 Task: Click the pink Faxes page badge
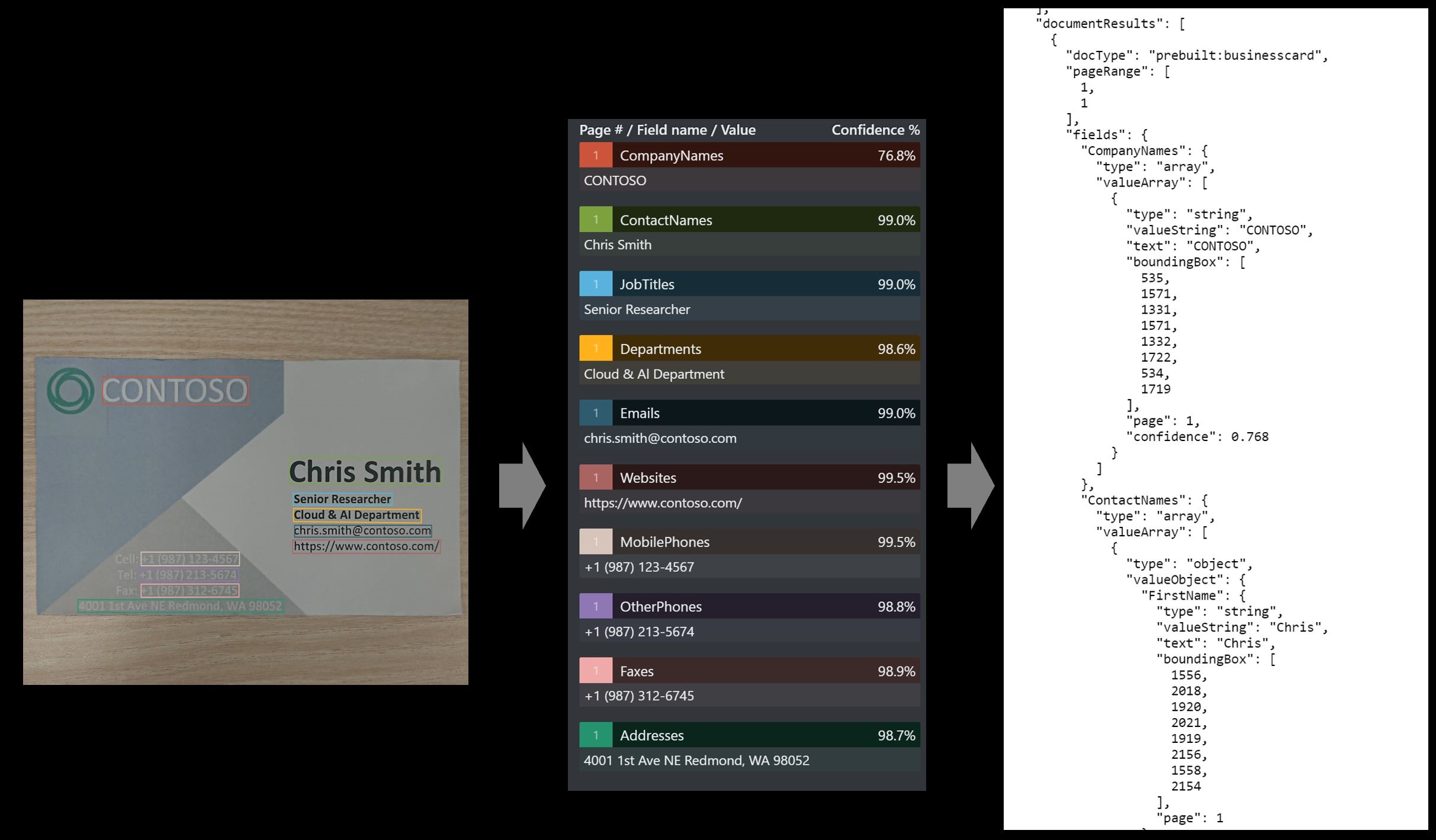pyautogui.click(x=596, y=671)
